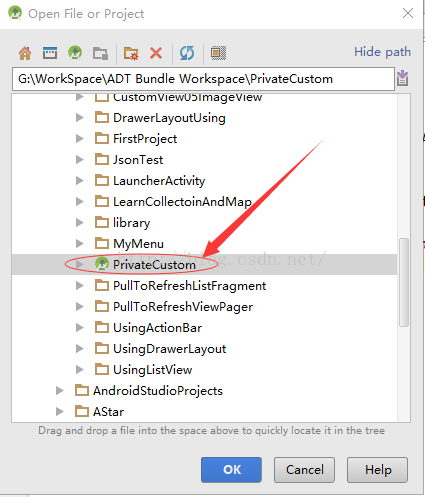Go to Home directory icon
Viewport: 425px width, 497px height.
(25, 53)
